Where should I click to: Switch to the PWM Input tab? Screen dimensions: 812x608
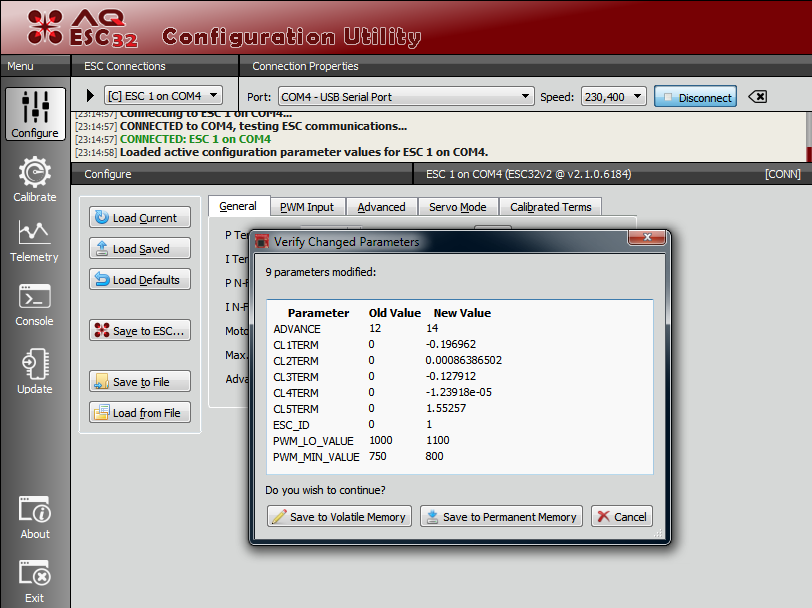[307, 207]
